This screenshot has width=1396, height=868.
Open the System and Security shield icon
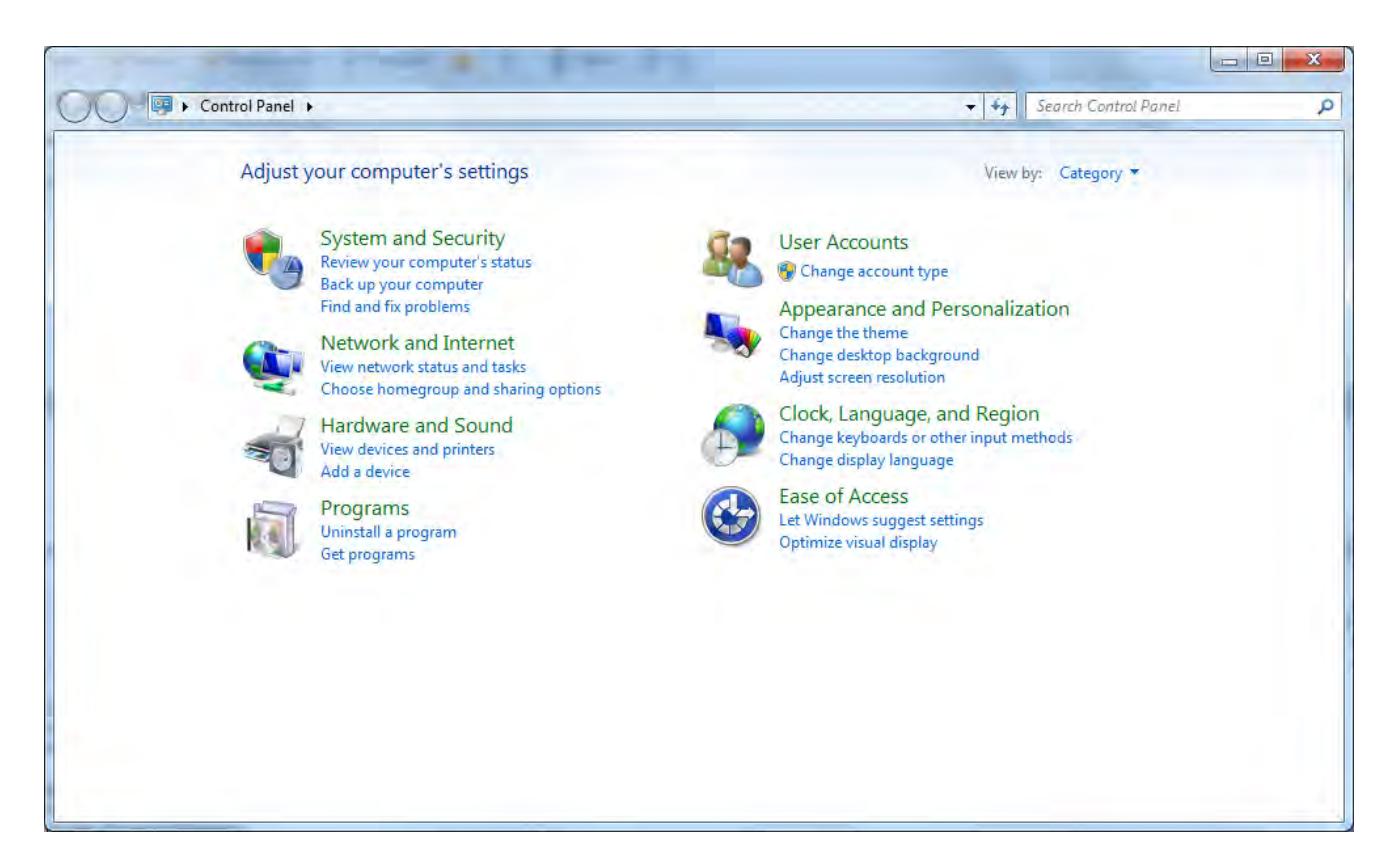(x=272, y=261)
